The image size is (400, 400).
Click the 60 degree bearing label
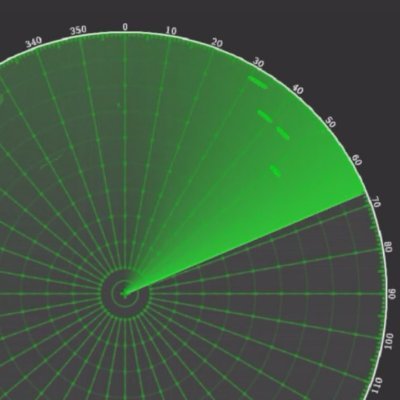click(x=357, y=160)
